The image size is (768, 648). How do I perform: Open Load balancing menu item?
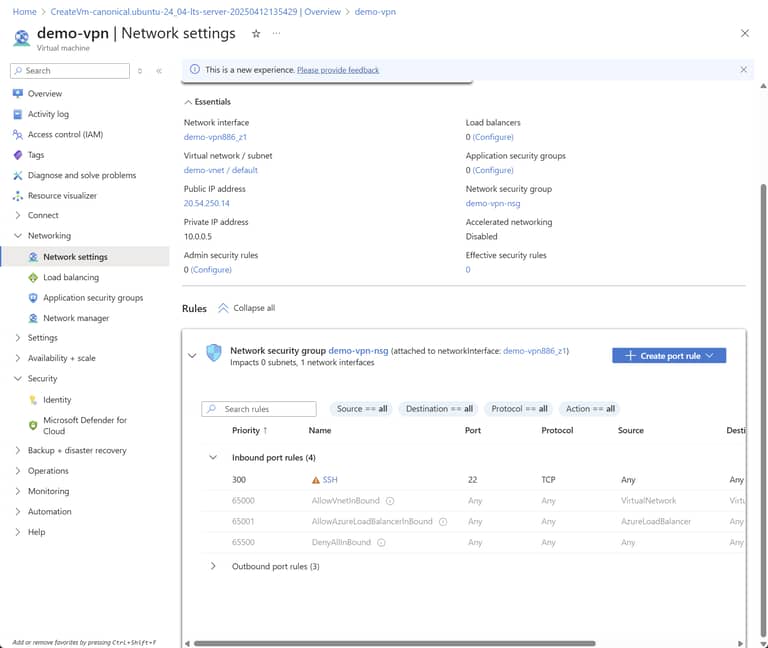click(71, 278)
